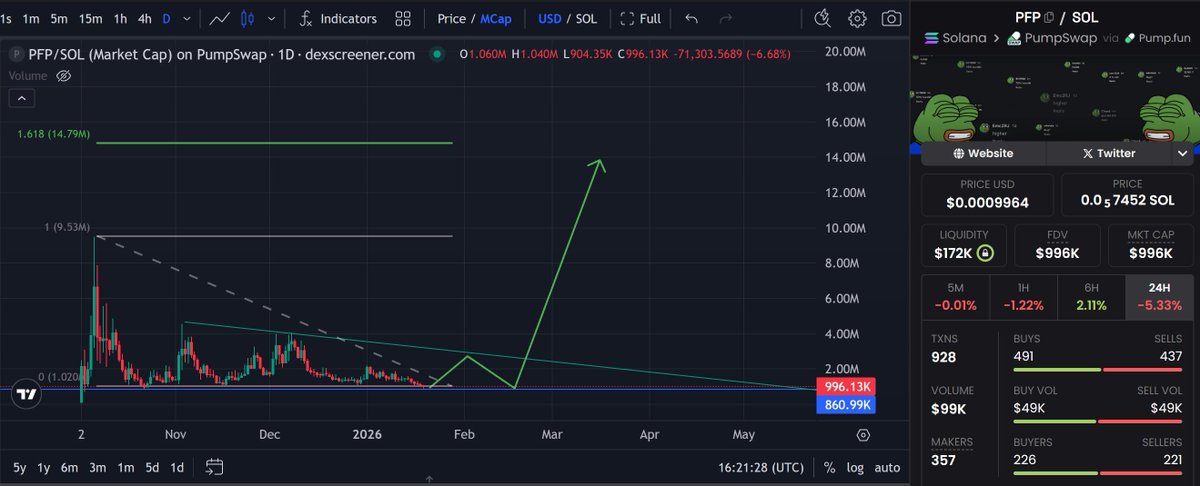The height and width of the screenshot is (486, 1200).
Task: Switch to line chart type icon
Action: coord(219,18)
